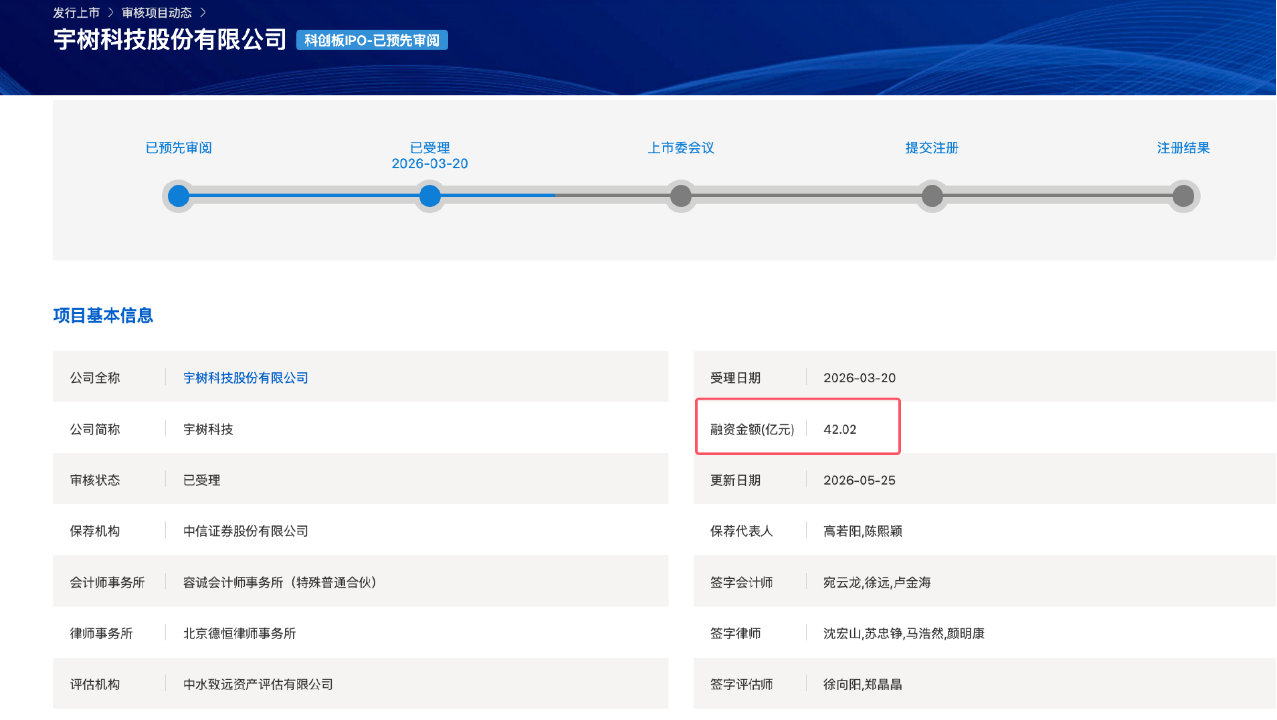Select the 提交注册 progress step dot
1277x720 pixels.
point(932,196)
